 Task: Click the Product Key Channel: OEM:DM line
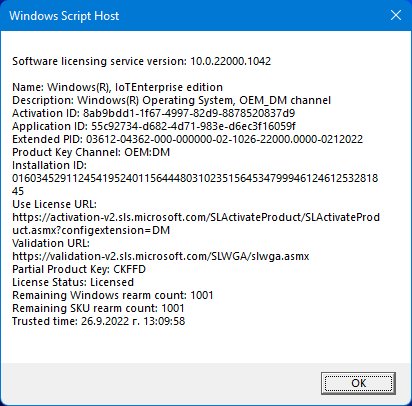coord(91,152)
